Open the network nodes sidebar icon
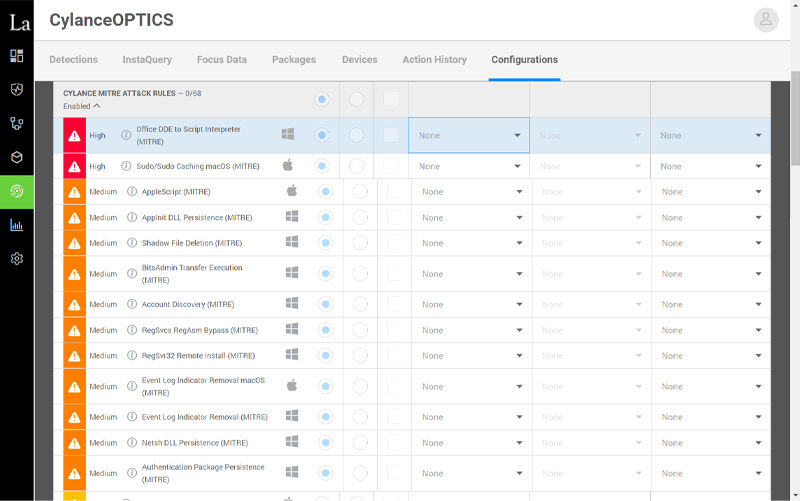Viewport: 800px width, 501px height. 17,123
